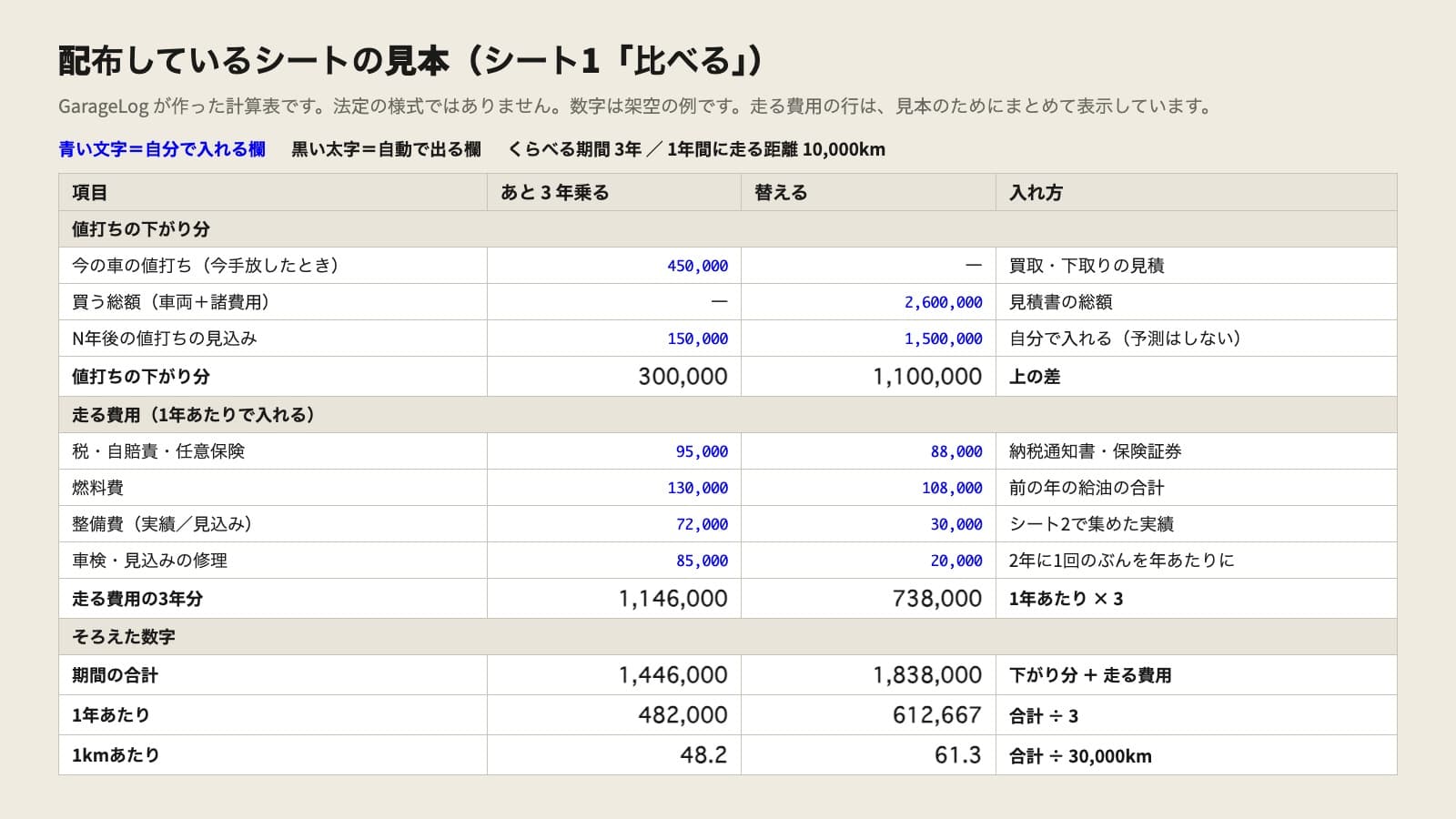Viewport: 1456px width, 819px height.
Task: Click the 482,000 1年あたり value
Action: (682, 715)
